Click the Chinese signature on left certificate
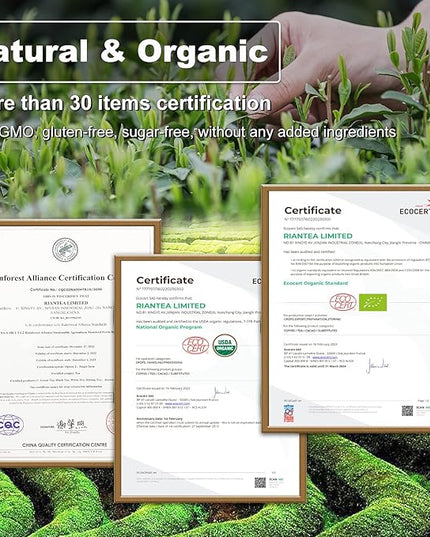This screenshot has width=430, height=537. (71, 425)
